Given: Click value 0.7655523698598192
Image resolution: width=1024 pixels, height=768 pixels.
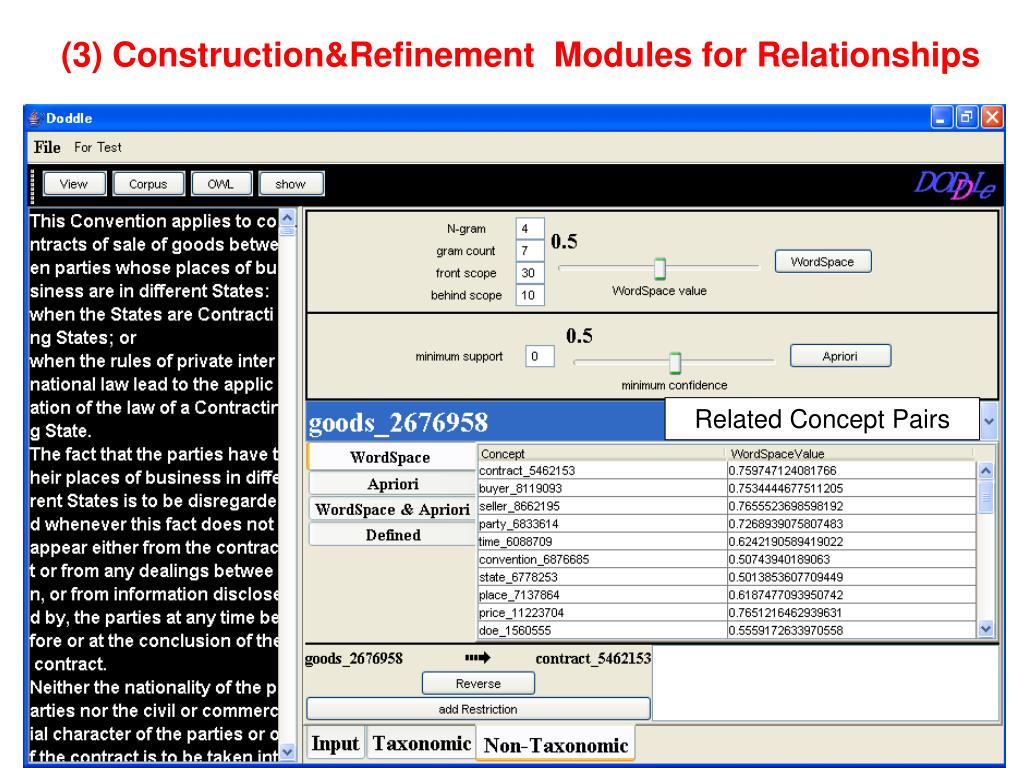Looking at the screenshot, I should pos(786,506).
